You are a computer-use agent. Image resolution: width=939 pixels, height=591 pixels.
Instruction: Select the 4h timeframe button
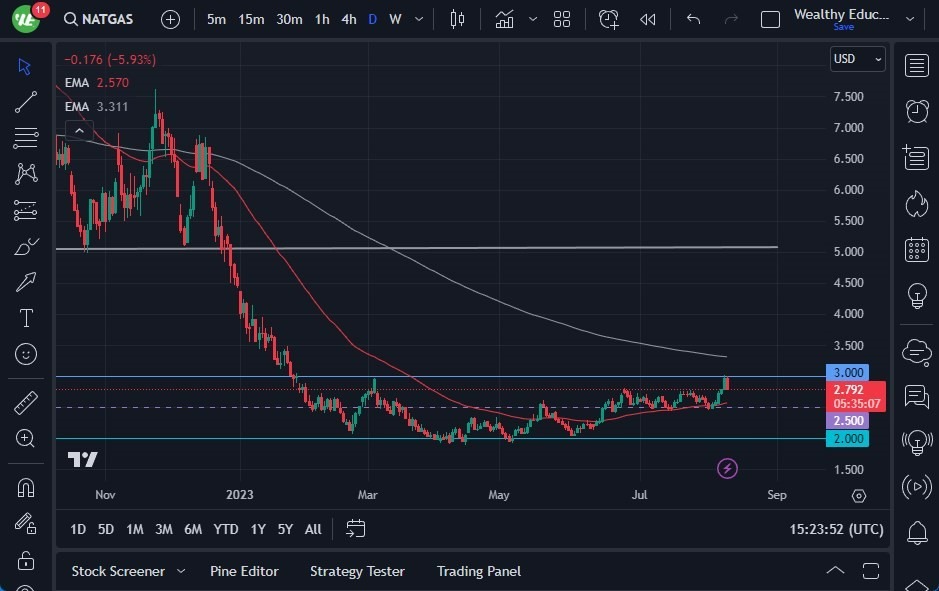(x=349, y=20)
